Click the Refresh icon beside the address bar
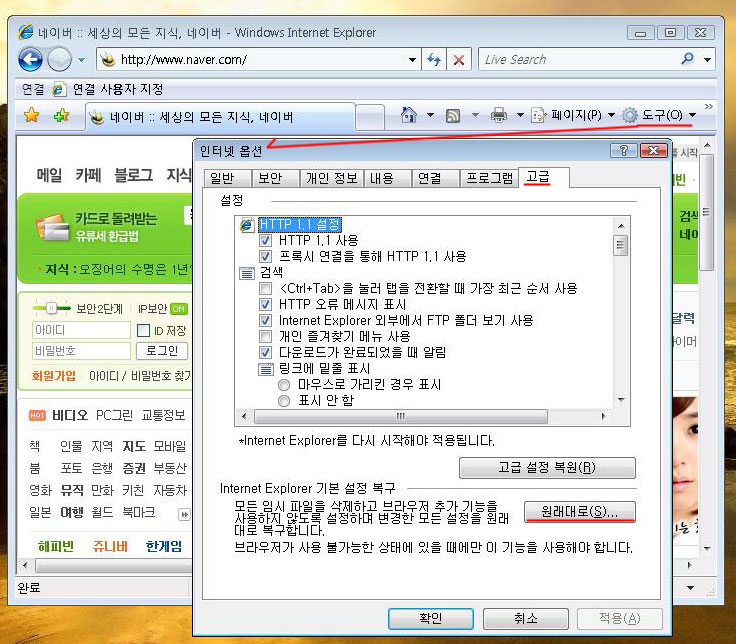The height and width of the screenshot is (644, 736). pyautogui.click(x=434, y=60)
